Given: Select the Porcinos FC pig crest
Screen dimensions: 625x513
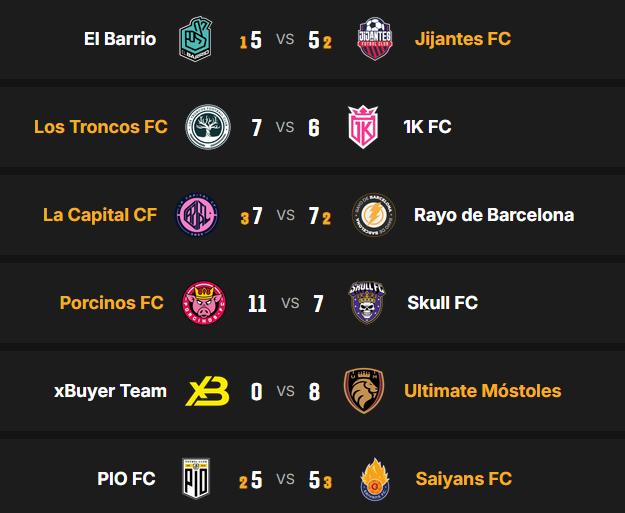Looking at the screenshot, I should click(204, 303).
